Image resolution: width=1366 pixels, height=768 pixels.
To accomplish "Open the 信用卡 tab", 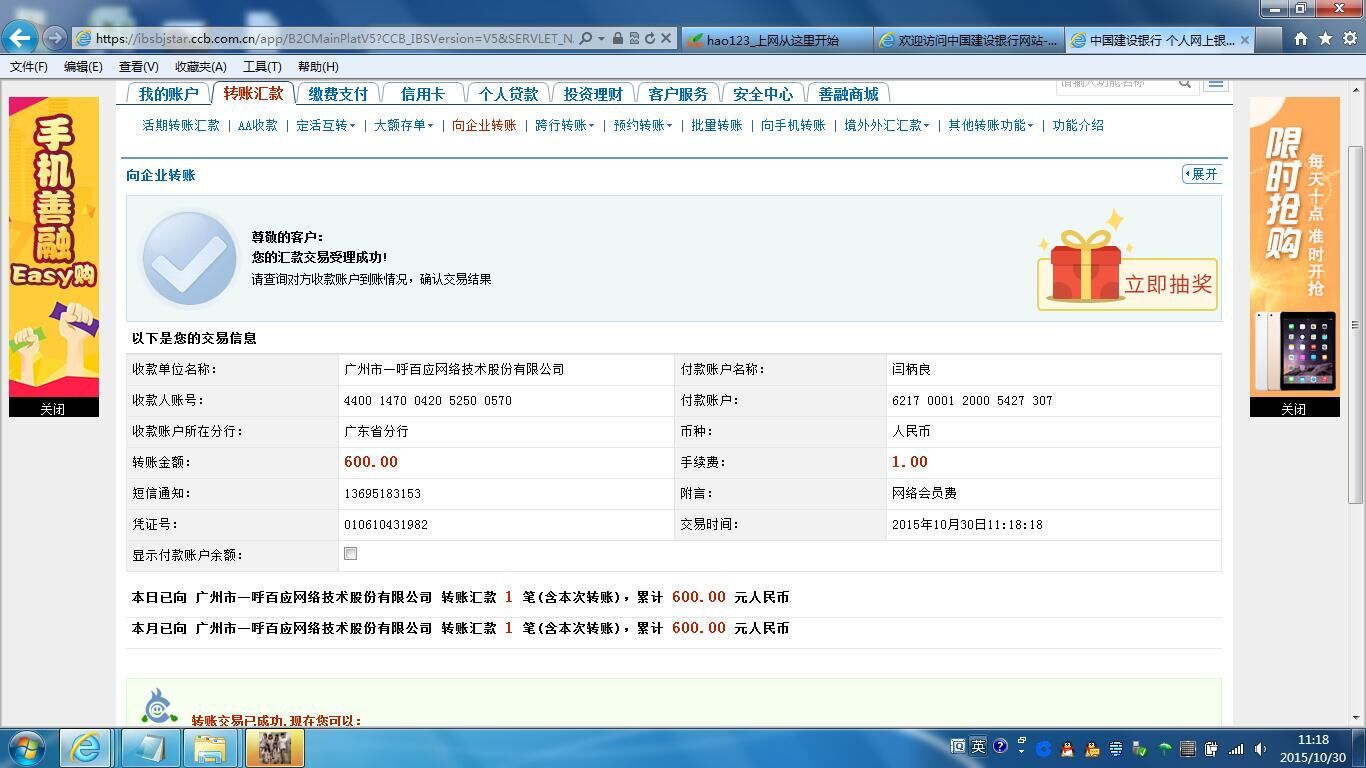I will (422, 94).
